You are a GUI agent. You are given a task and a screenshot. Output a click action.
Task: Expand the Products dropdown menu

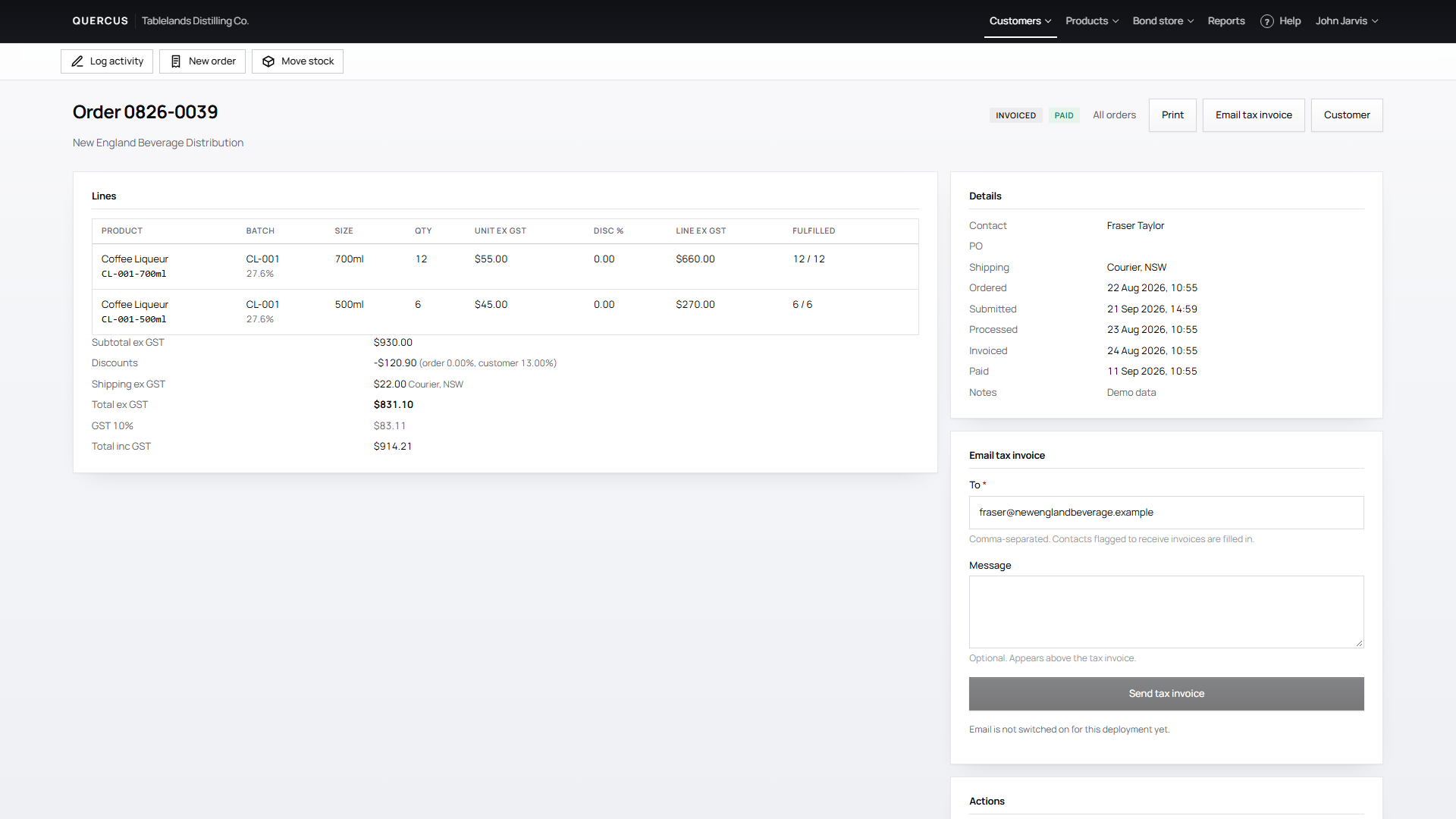[1092, 21]
